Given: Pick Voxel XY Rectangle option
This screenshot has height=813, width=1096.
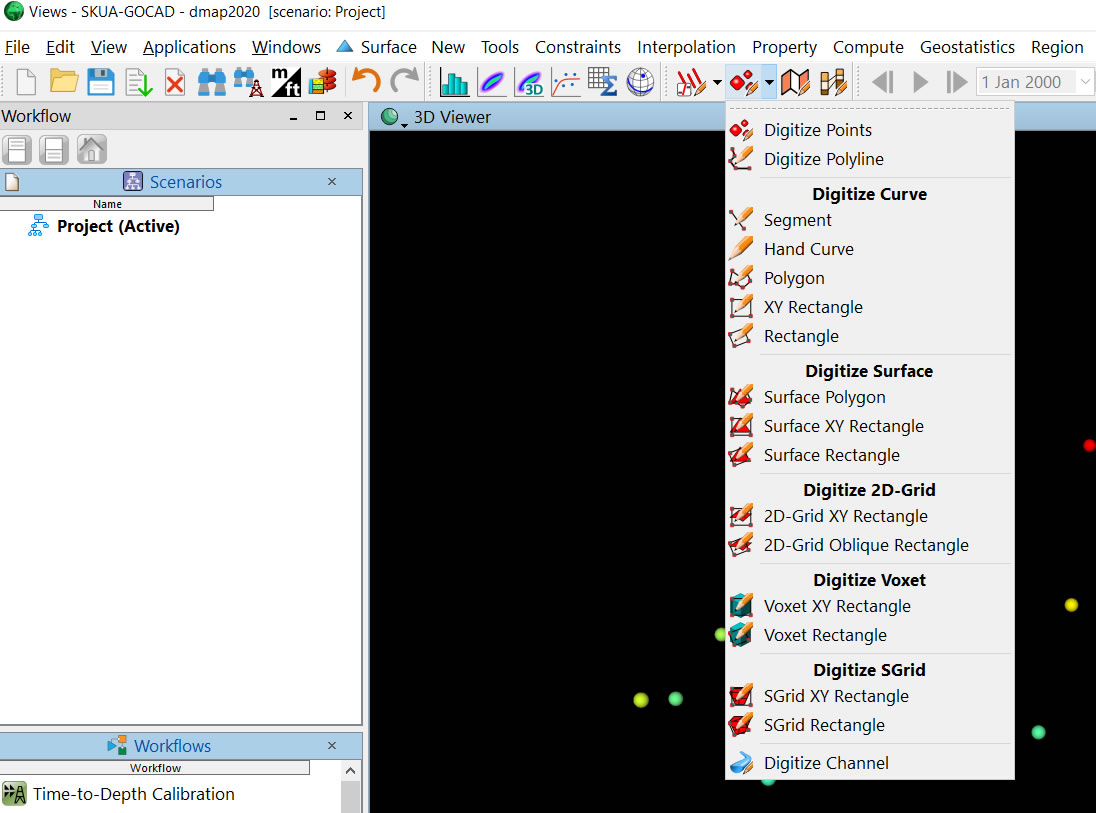Looking at the screenshot, I should (x=836, y=606).
